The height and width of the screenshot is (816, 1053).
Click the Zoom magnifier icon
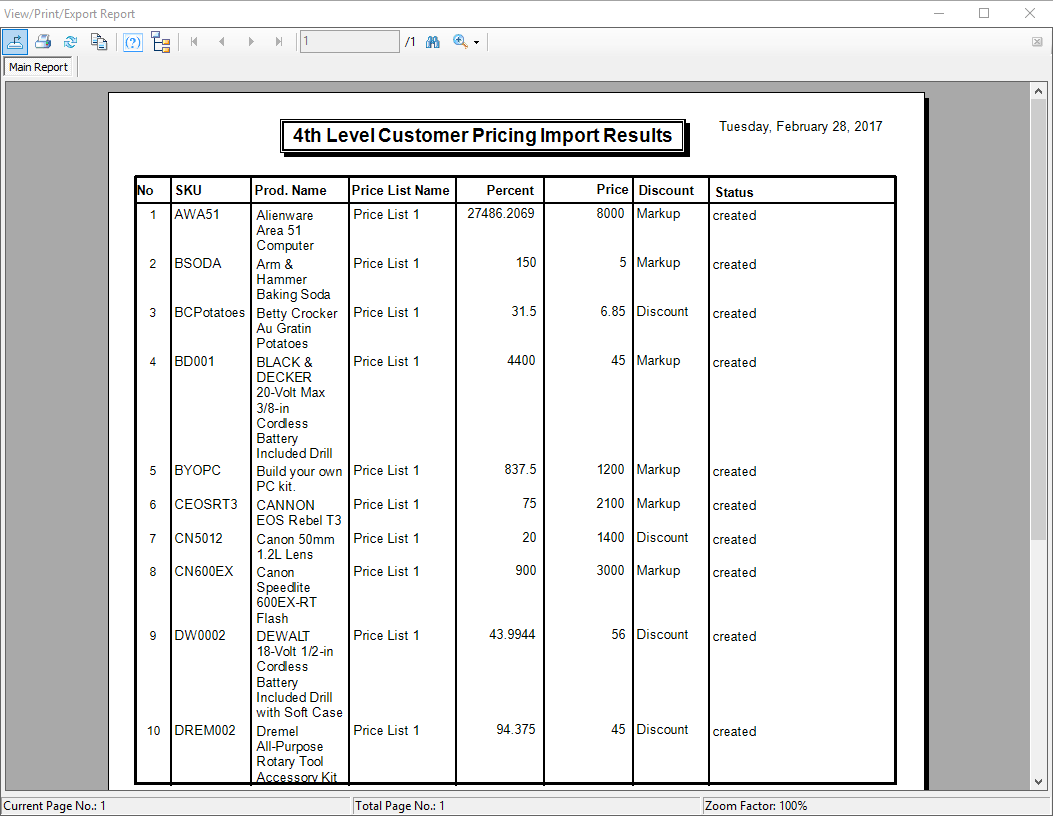460,42
